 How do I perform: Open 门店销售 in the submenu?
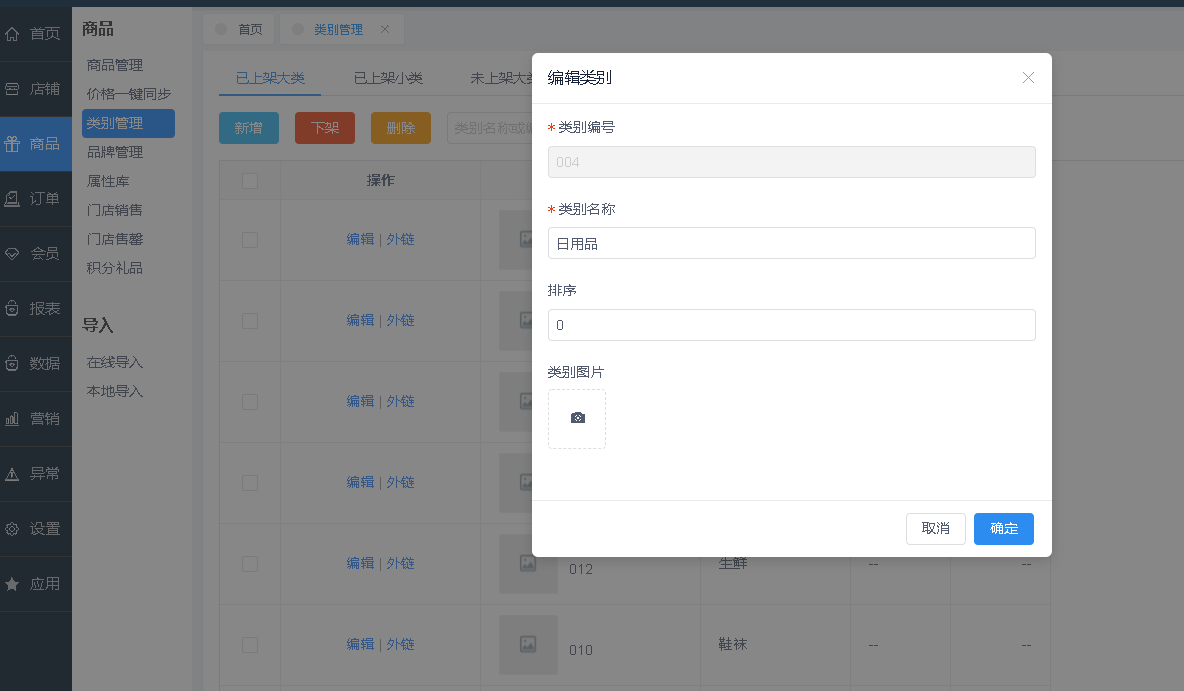click(x=115, y=210)
